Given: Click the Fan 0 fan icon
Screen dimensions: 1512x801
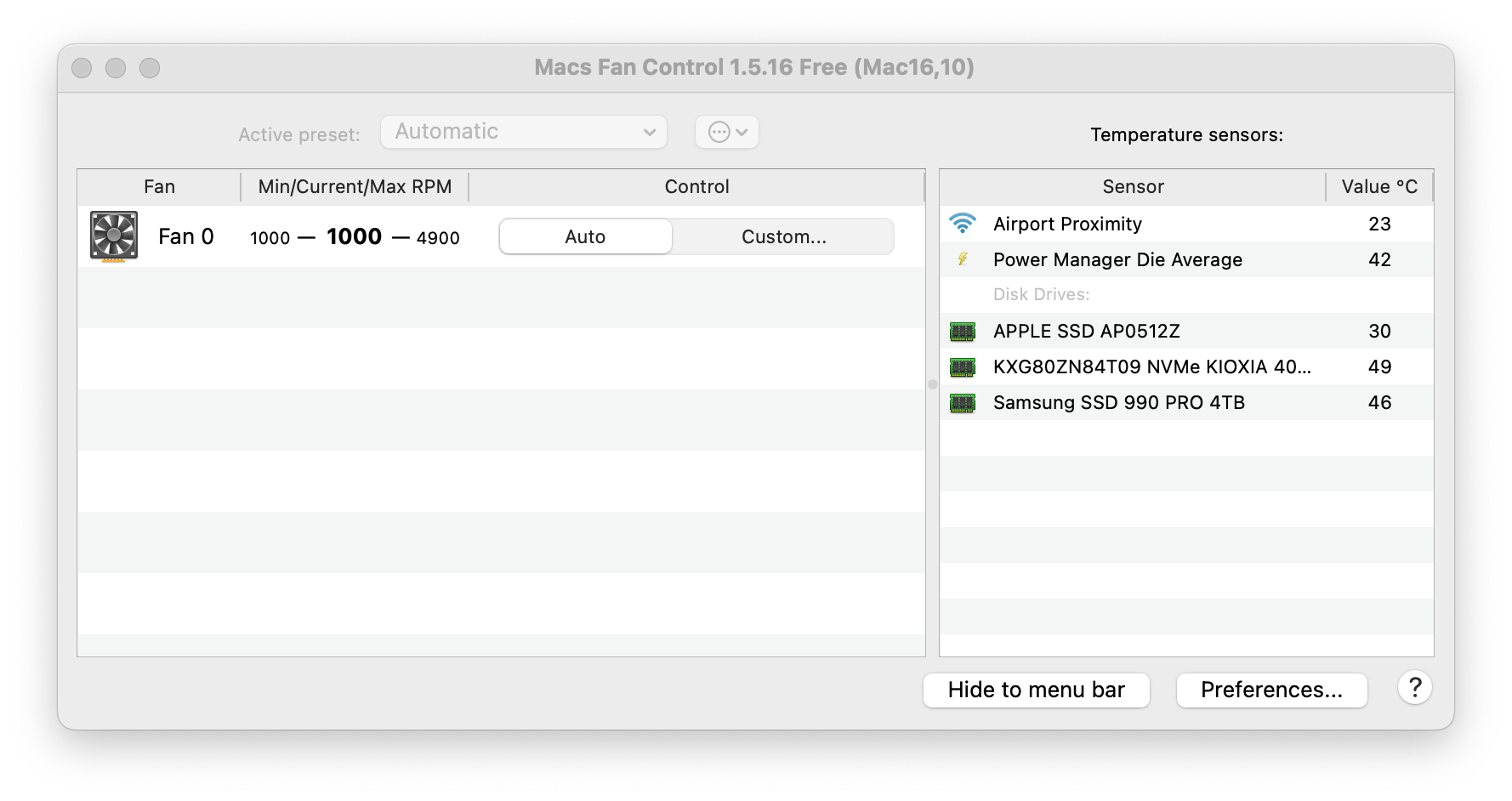Looking at the screenshot, I should point(114,236).
